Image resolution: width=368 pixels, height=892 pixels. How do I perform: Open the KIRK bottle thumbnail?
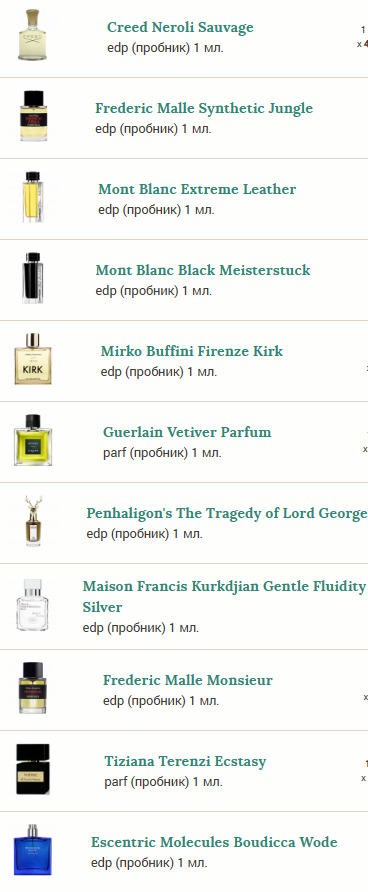point(33,359)
